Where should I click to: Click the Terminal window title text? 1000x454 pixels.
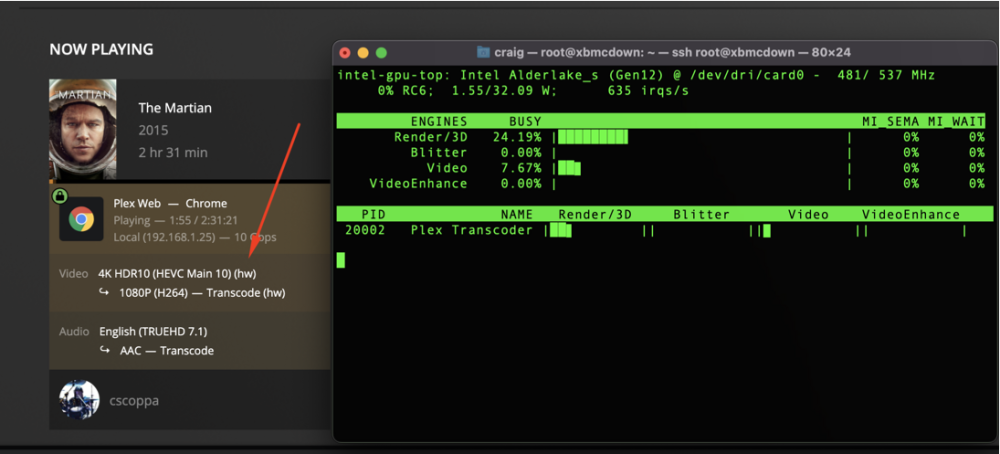[673, 52]
